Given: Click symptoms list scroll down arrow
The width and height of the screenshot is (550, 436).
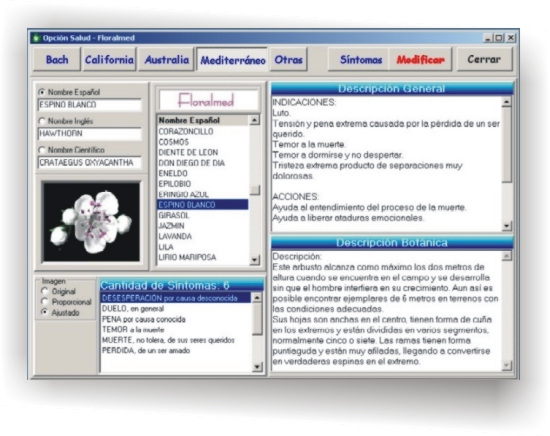Looking at the screenshot, I should (x=257, y=367).
